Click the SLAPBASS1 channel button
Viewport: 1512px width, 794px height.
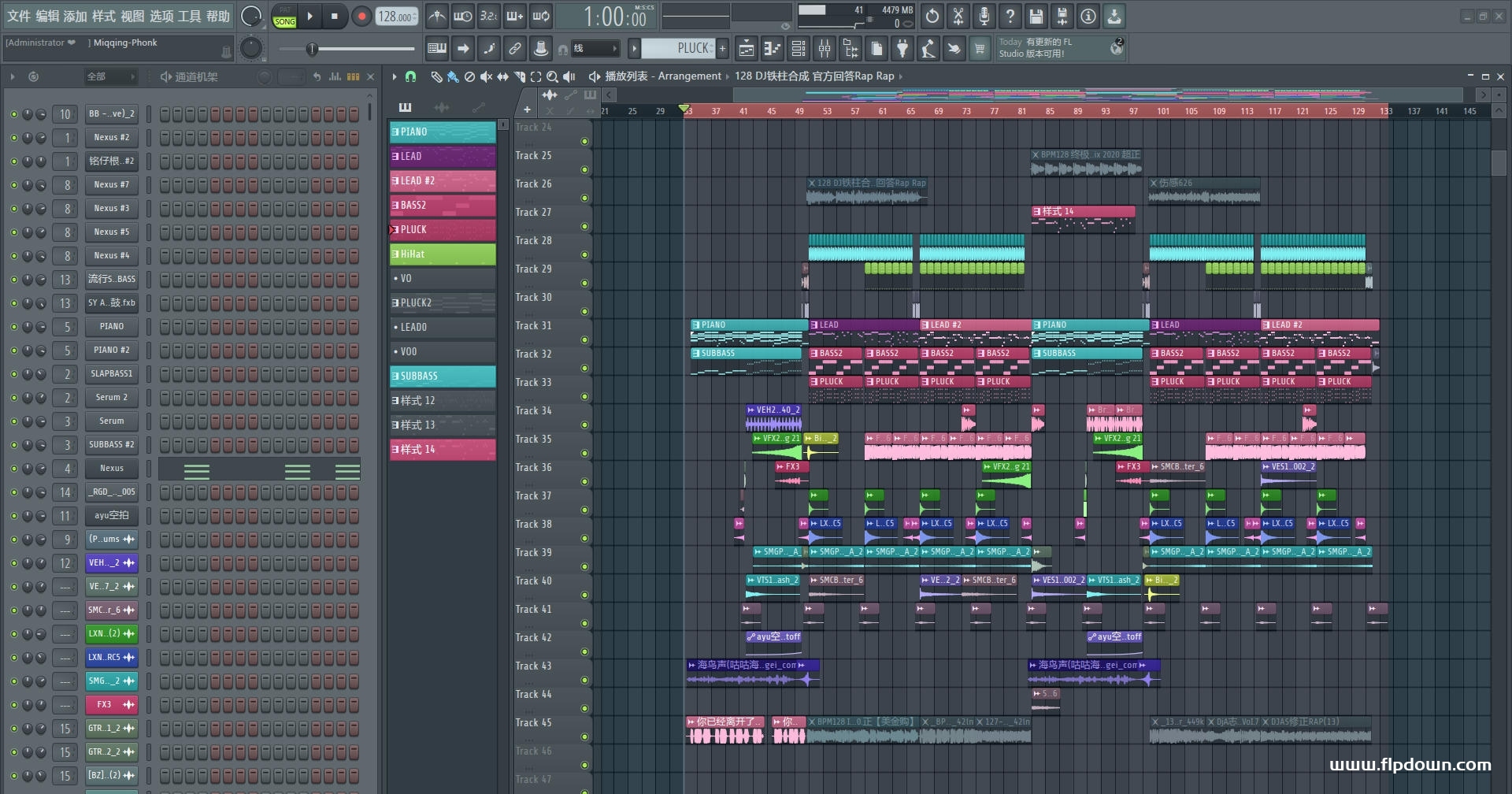(111, 374)
